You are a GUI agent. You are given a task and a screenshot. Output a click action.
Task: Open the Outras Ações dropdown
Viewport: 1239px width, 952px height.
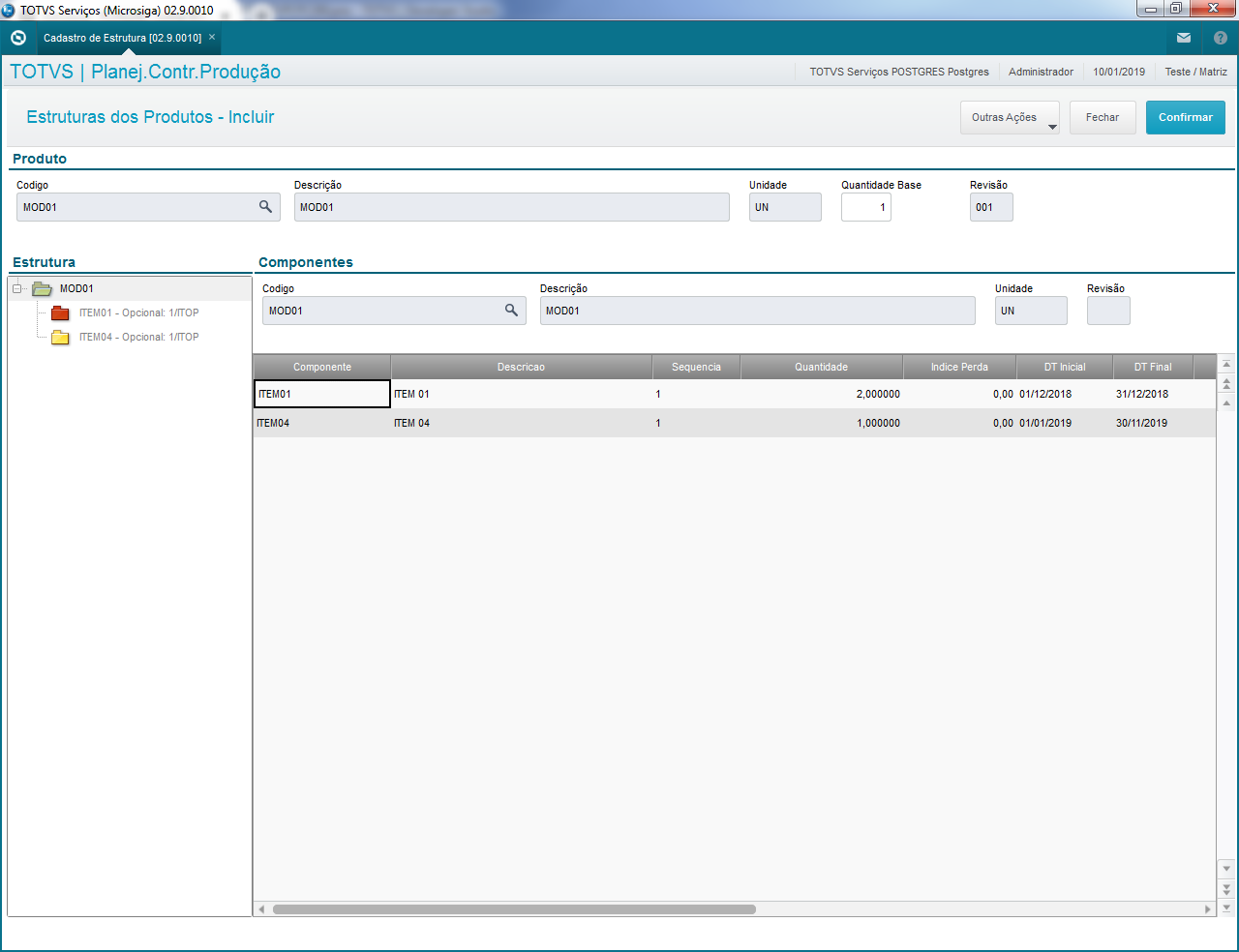pos(1010,117)
